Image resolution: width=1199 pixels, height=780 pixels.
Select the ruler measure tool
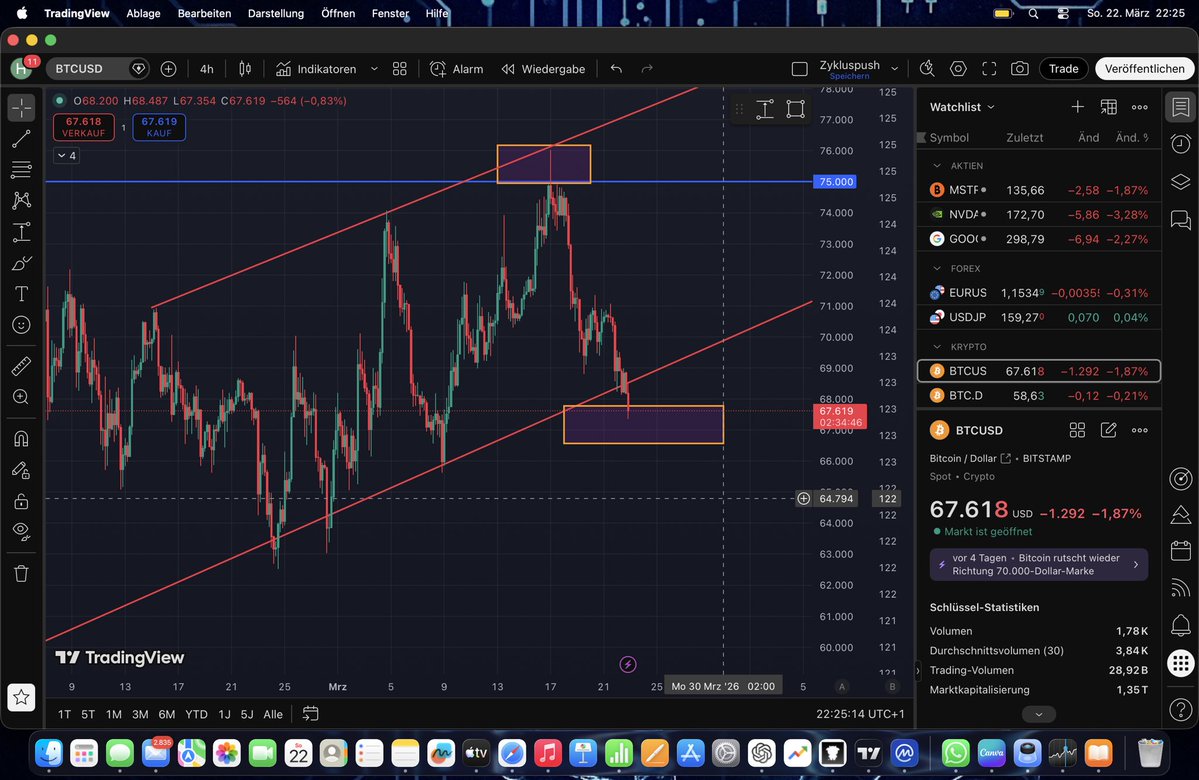coord(21,366)
